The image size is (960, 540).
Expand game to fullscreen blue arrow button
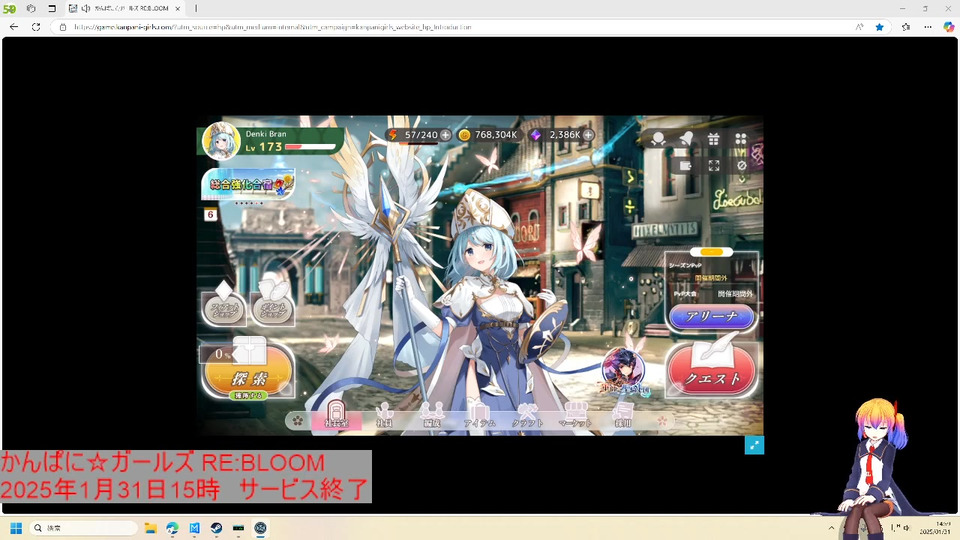click(x=754, y=445)
